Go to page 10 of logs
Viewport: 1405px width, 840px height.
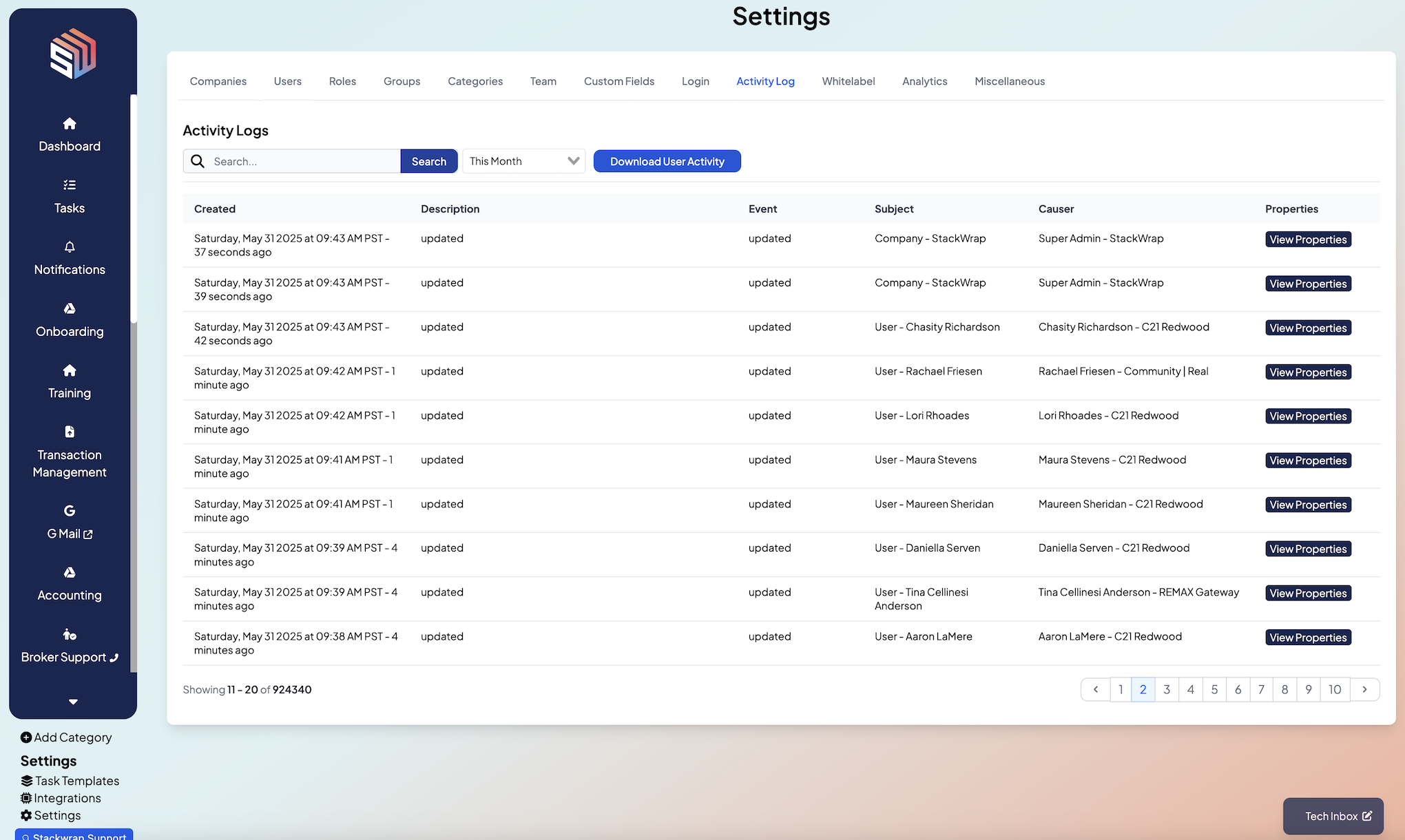click(x=1335, y=689)
